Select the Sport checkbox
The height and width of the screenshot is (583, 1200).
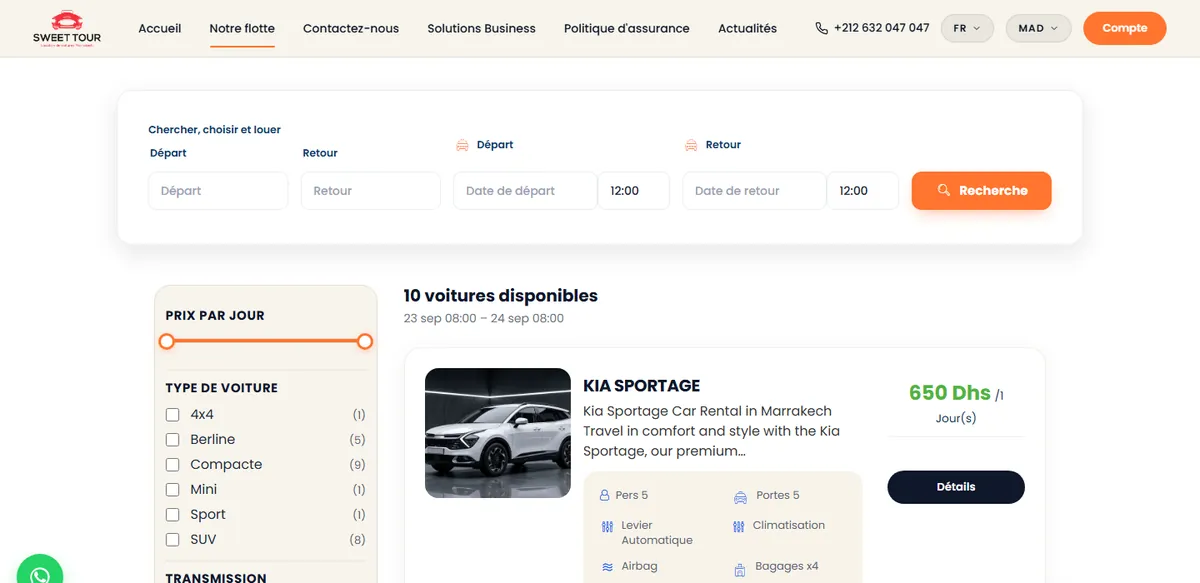pyautogui.click(x=172, y=514)
